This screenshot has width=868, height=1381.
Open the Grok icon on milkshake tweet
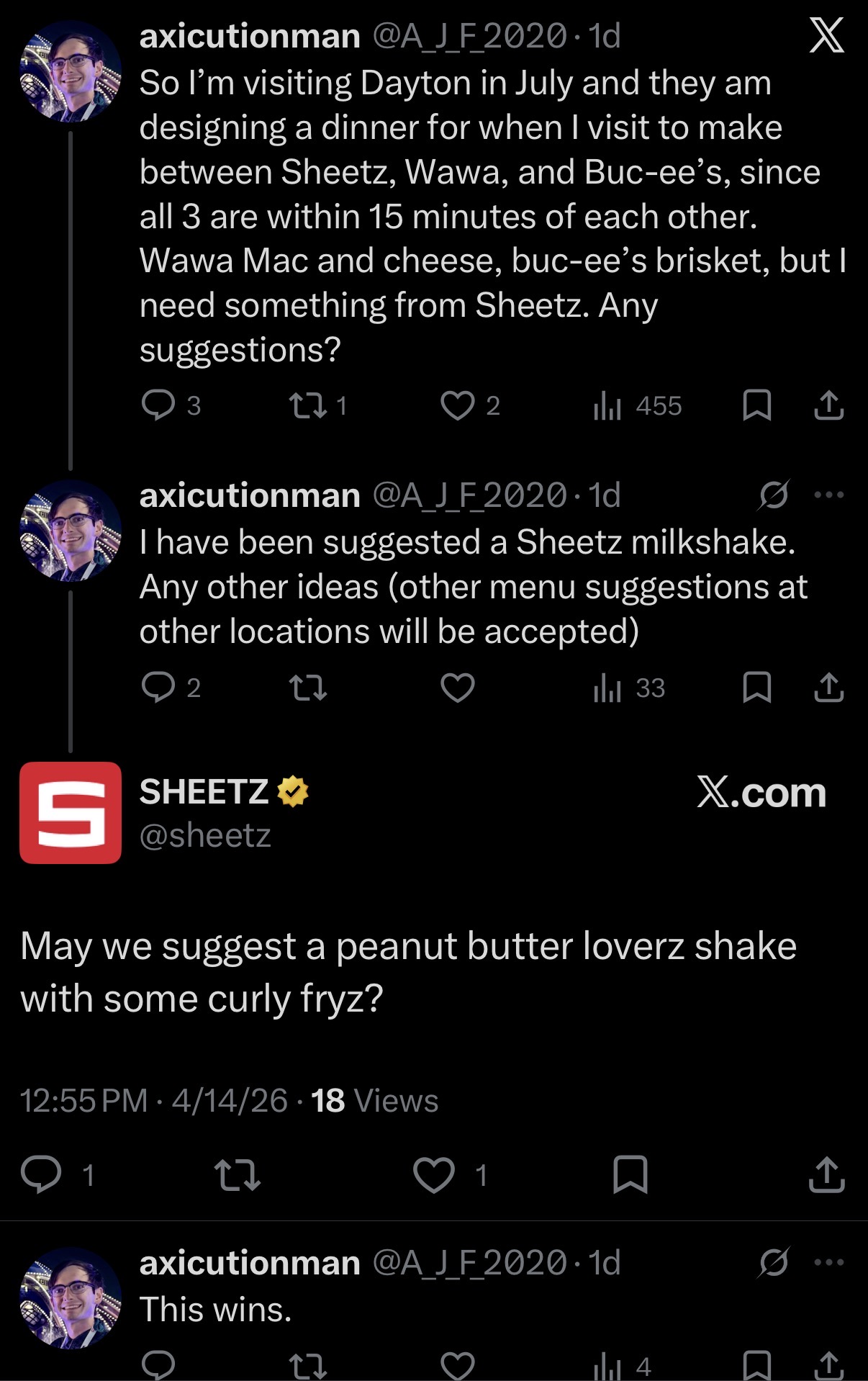coord(774,495)
